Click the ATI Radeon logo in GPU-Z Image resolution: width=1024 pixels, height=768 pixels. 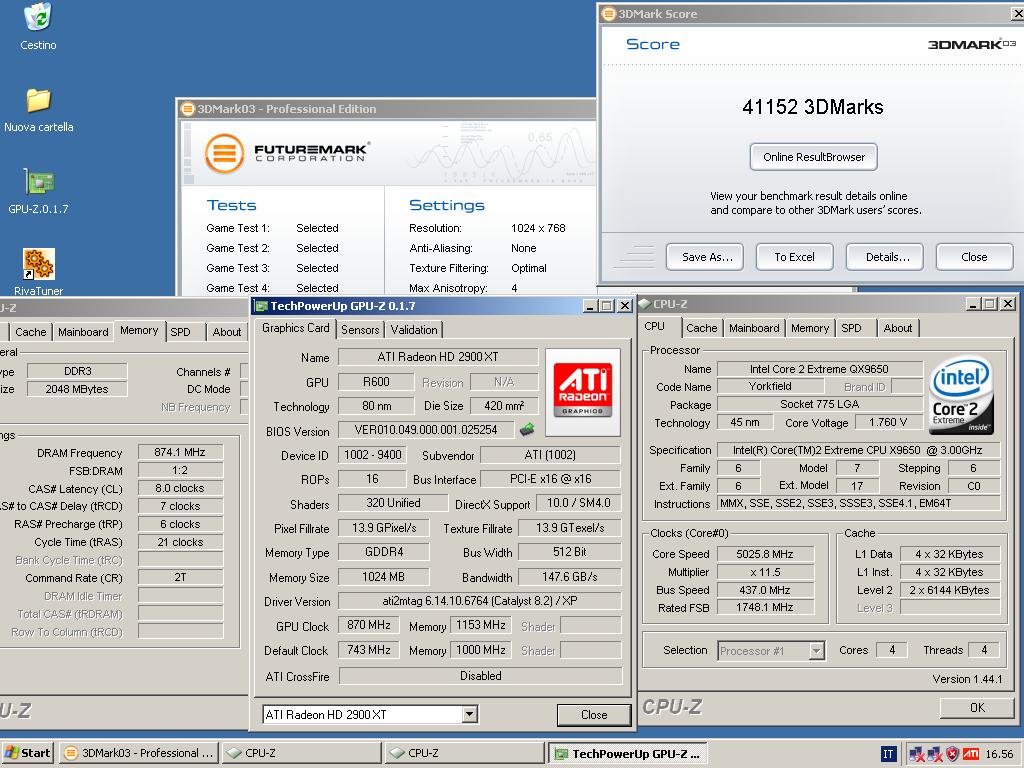click(x=583, y=390)
